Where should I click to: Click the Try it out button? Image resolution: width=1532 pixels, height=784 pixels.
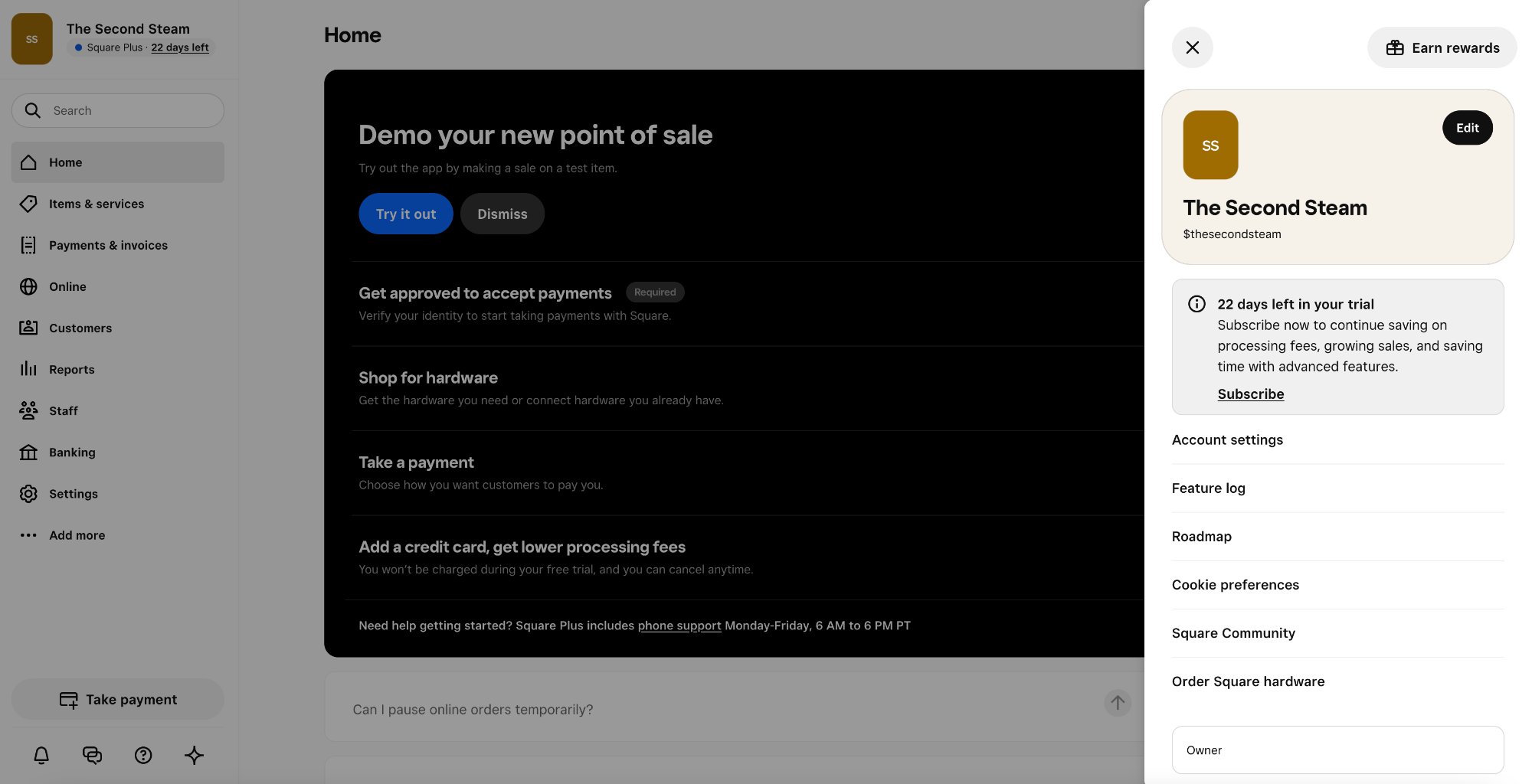tap(405, 214)
